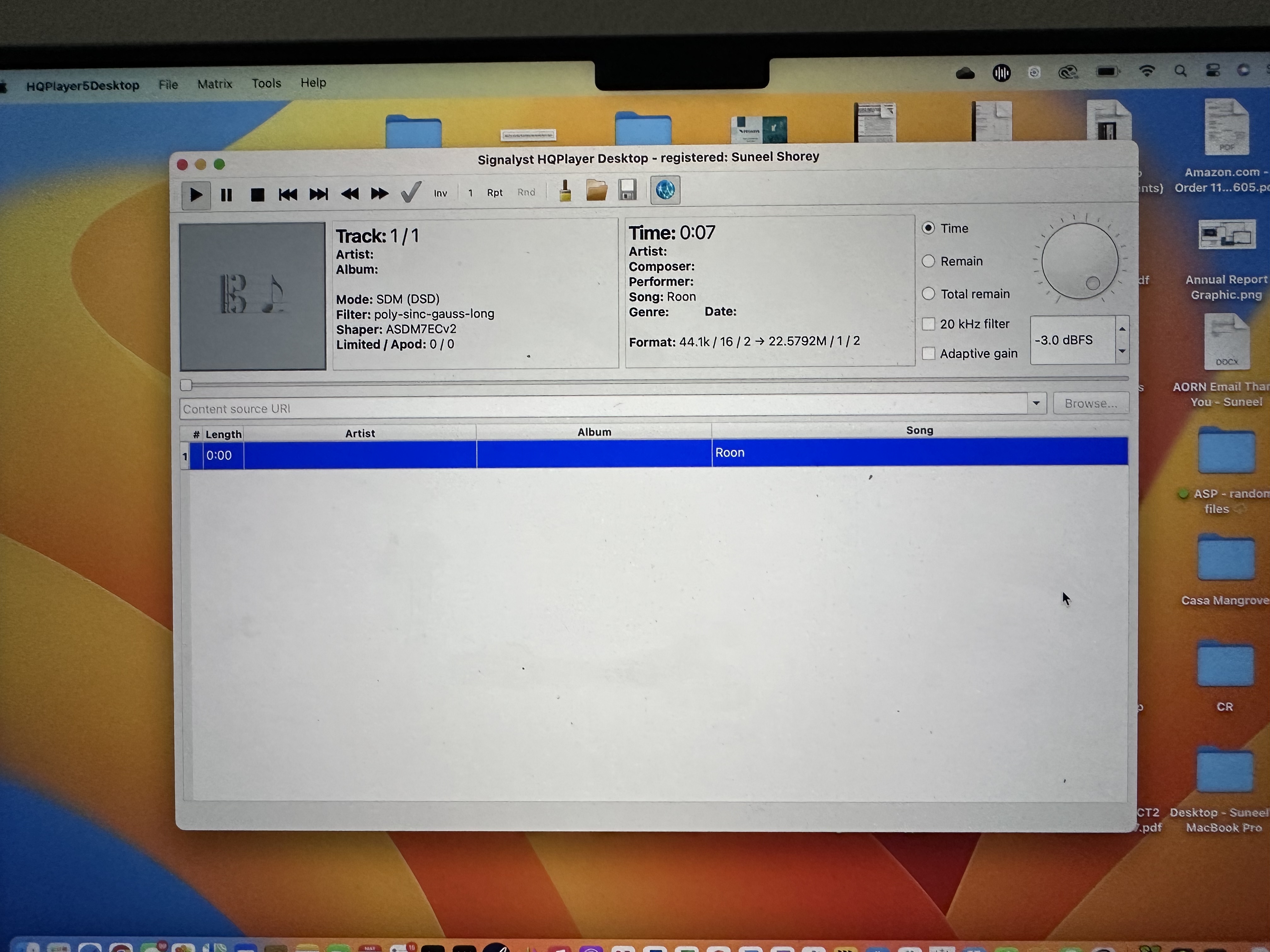The height and width of the screenshot is (952, 1270).
Task: Select the CR desktop folder
Action: click(1225, 664)
